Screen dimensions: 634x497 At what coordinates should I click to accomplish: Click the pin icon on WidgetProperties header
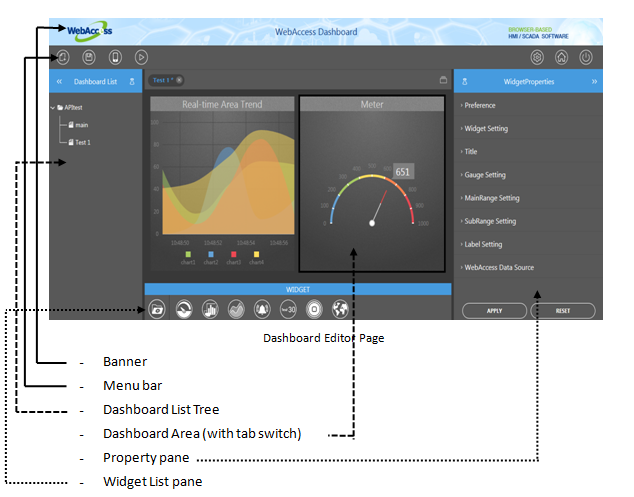[465, 82]
